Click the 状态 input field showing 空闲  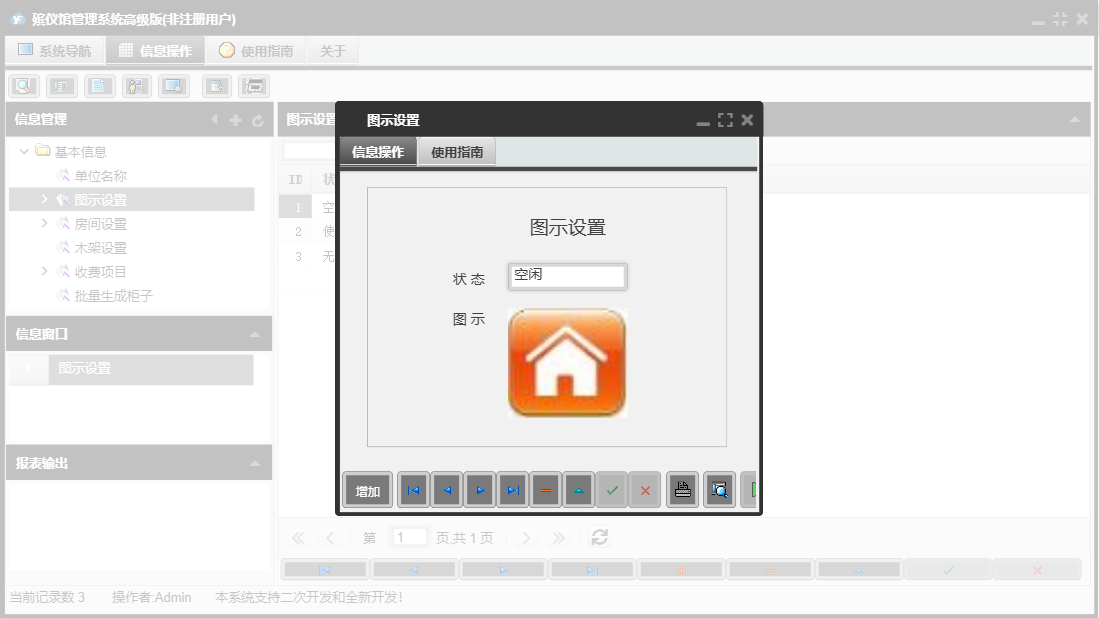[567, 276]
